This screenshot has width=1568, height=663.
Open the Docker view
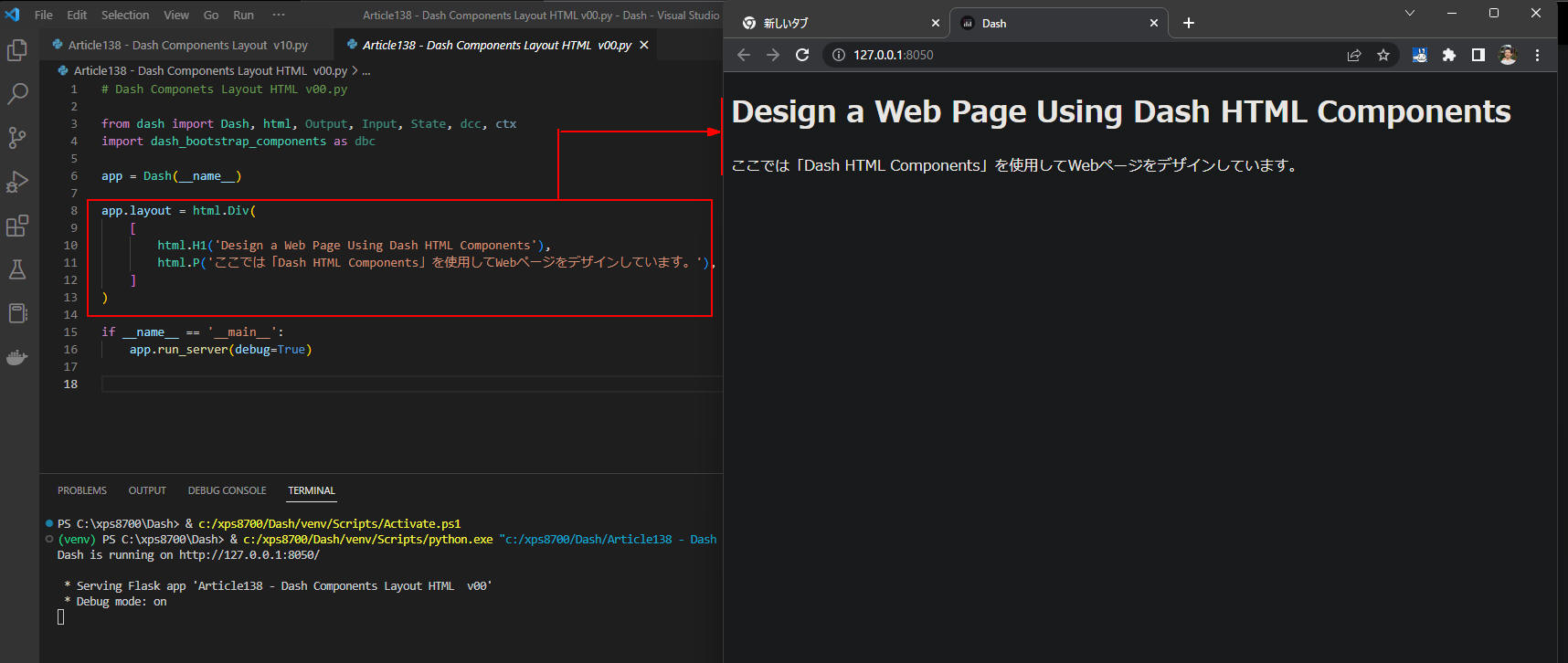pos(17,357)
